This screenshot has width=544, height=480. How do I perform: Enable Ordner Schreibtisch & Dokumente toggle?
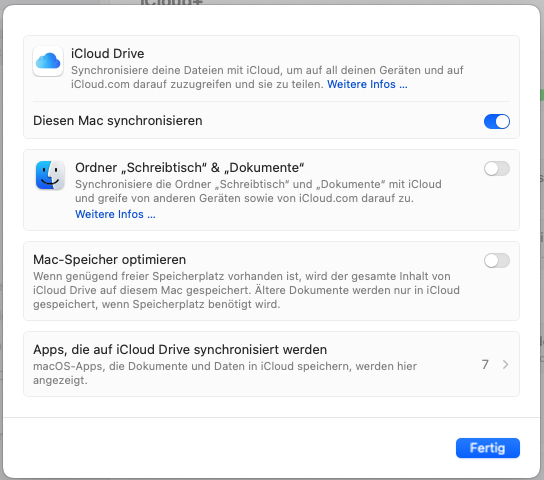(x=497, y=169)
